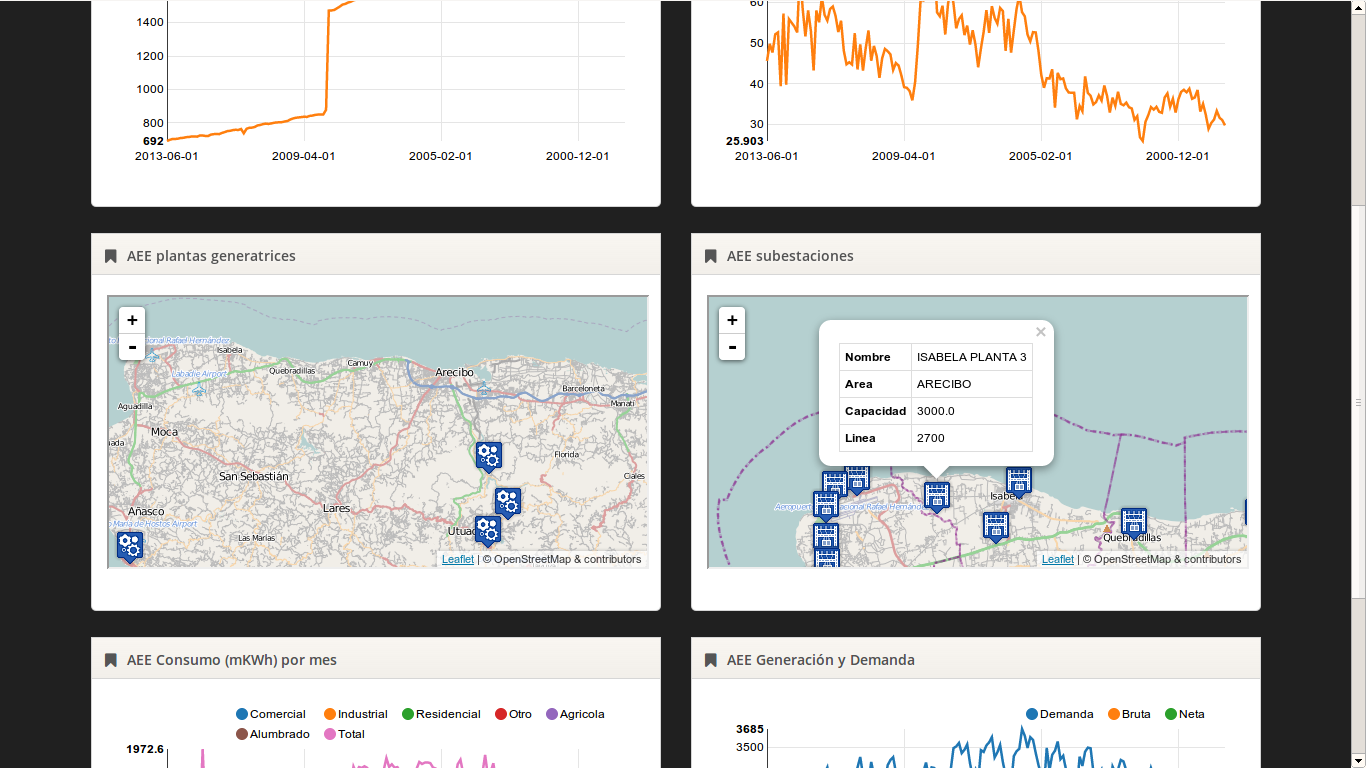Select the power plant marker directly south of Arecibo
Image resolution: width=1366 pixels, height=768 pixels.
coord(488,457)
